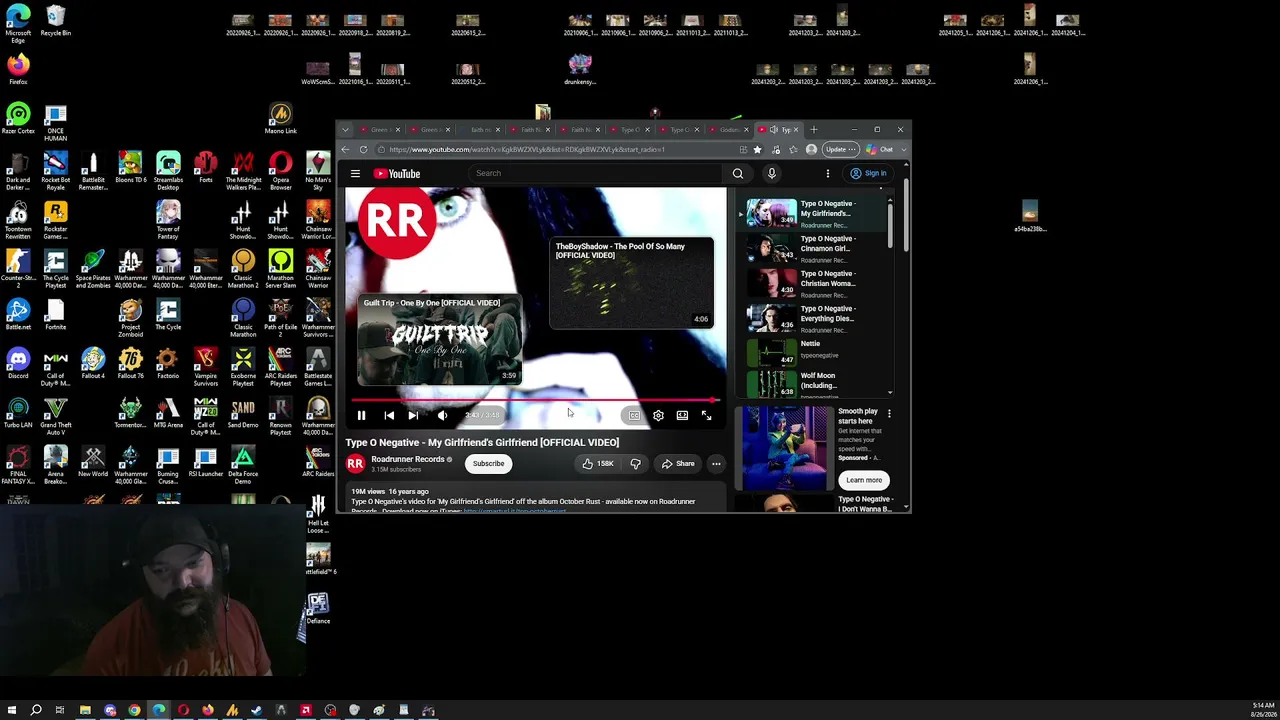This screenshot has height=720, width=1280.
Task: Skip to the next video
Action: 413,415
